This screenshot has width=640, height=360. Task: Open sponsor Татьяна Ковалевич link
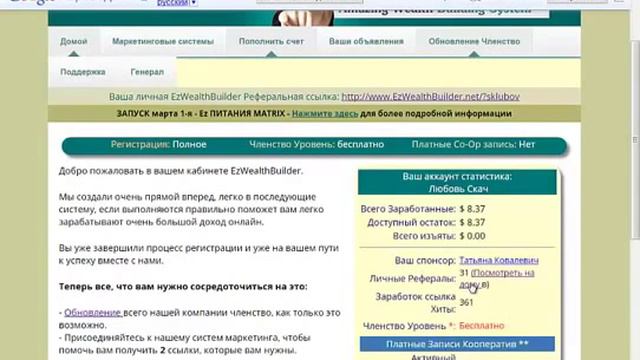pyautogui.click(x=499, y=260)
